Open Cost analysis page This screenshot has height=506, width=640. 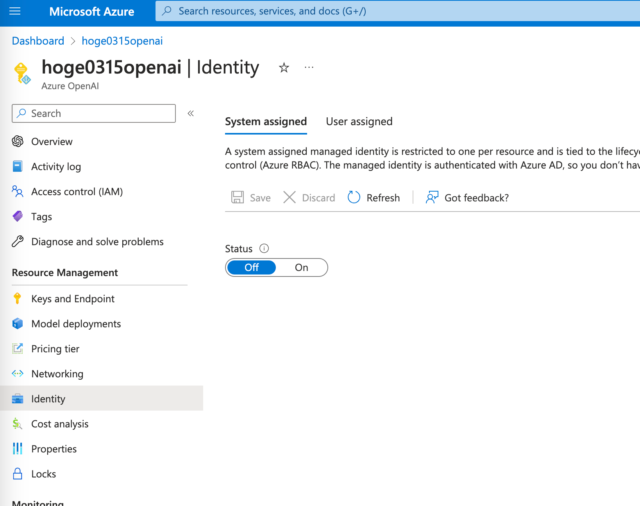[x=60, y=424]
